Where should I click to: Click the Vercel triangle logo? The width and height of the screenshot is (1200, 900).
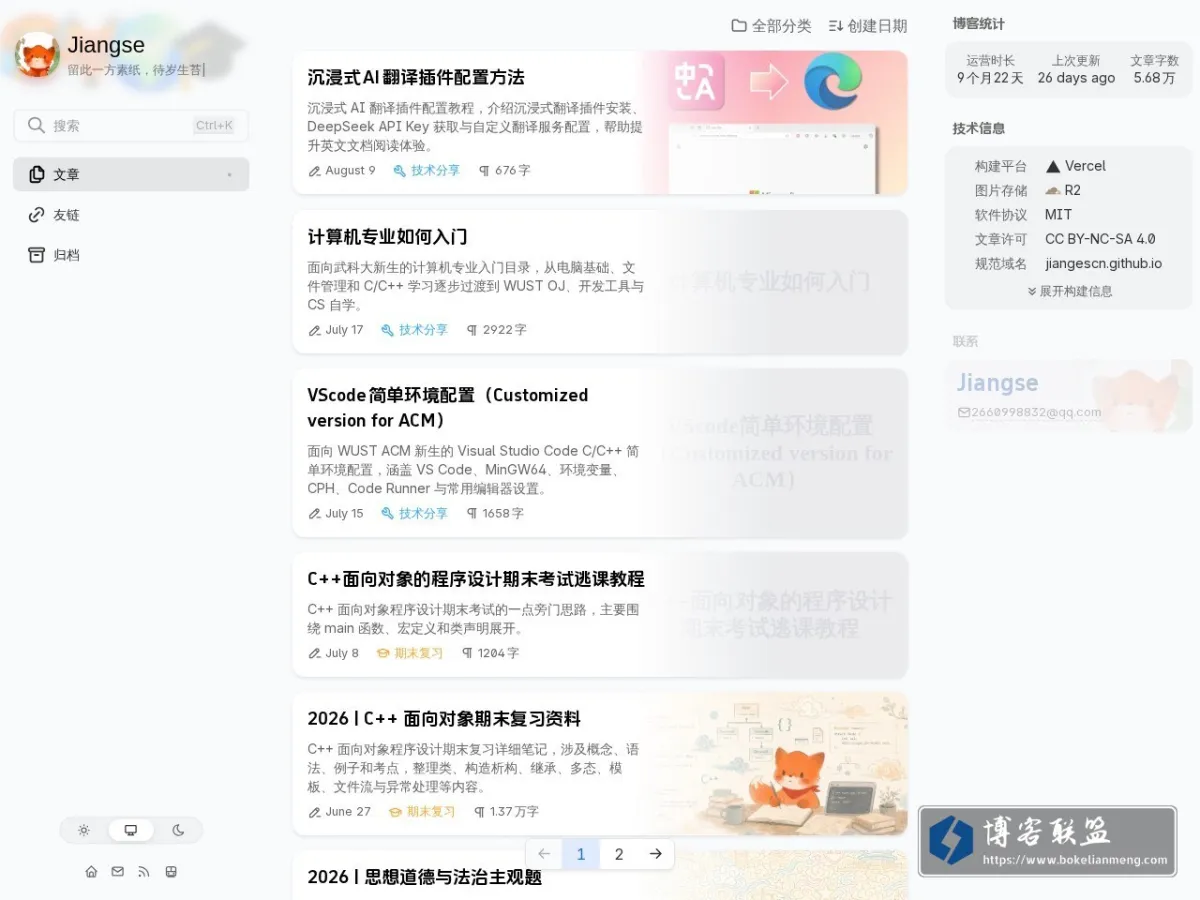click(1053, 166)
